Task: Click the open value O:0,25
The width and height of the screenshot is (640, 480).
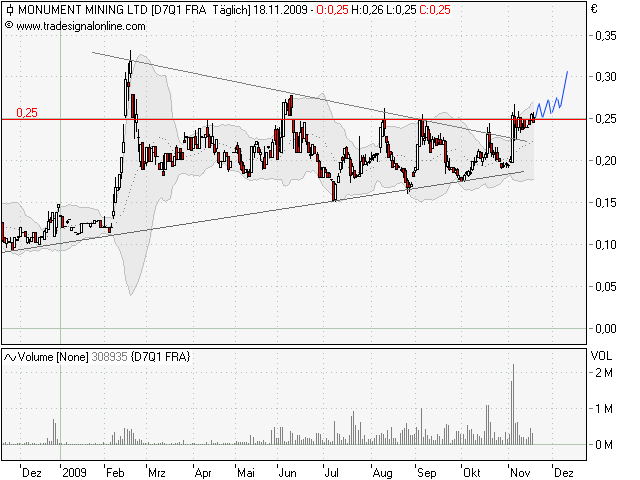Action: coord(333,10)
